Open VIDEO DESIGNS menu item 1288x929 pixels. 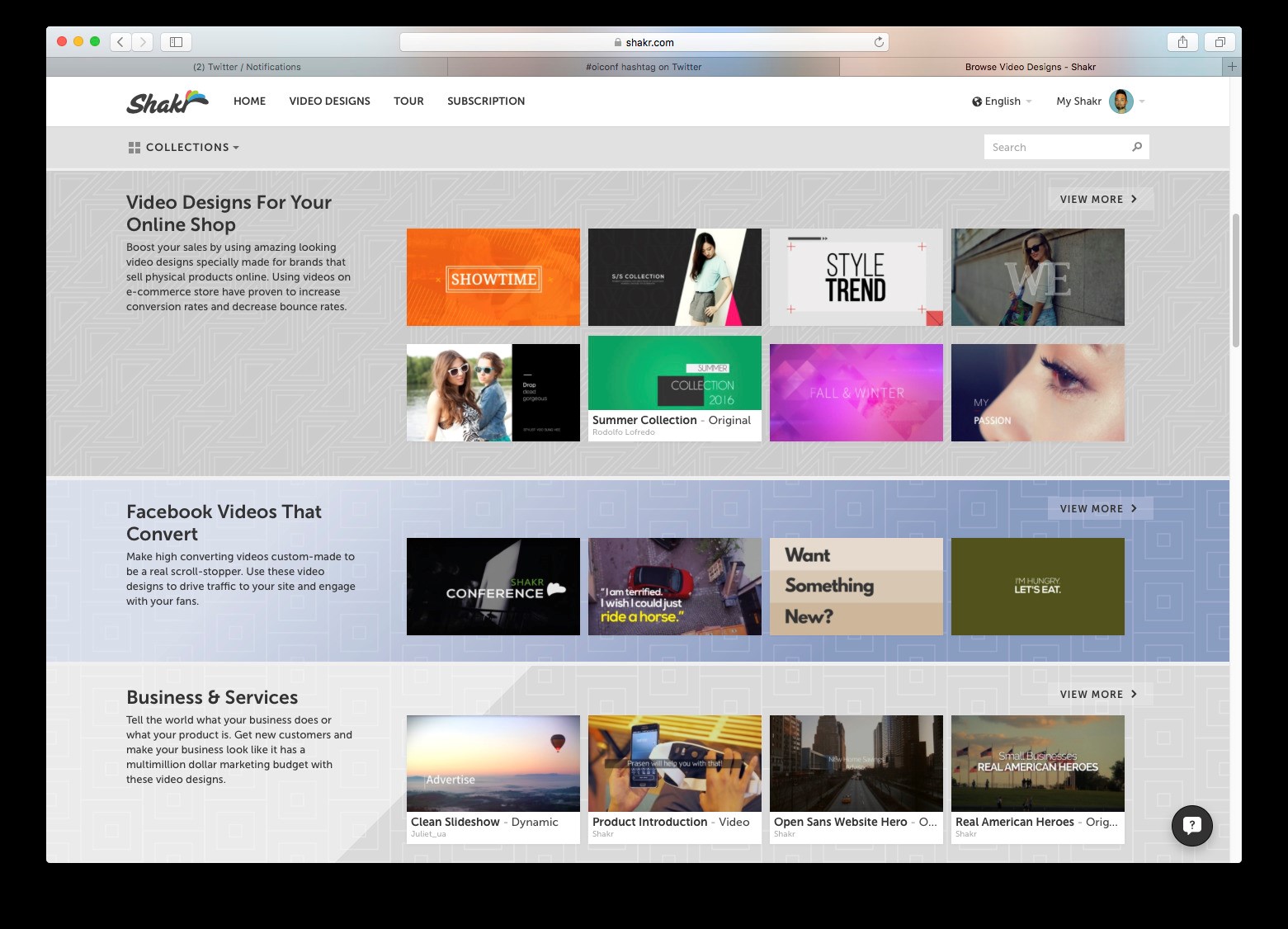coord(329,101)
